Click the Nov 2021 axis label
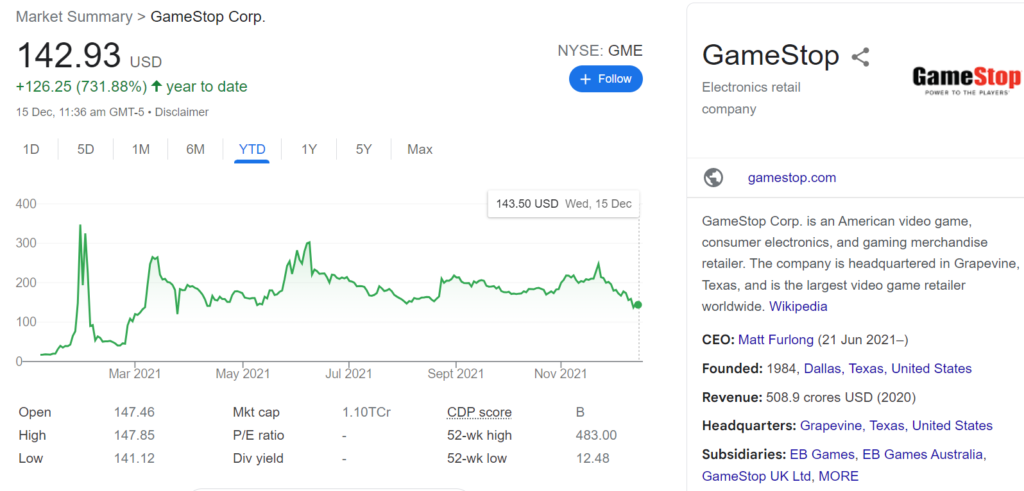Viewport: 1024px width, 491px height. click(x=561, y=374)
